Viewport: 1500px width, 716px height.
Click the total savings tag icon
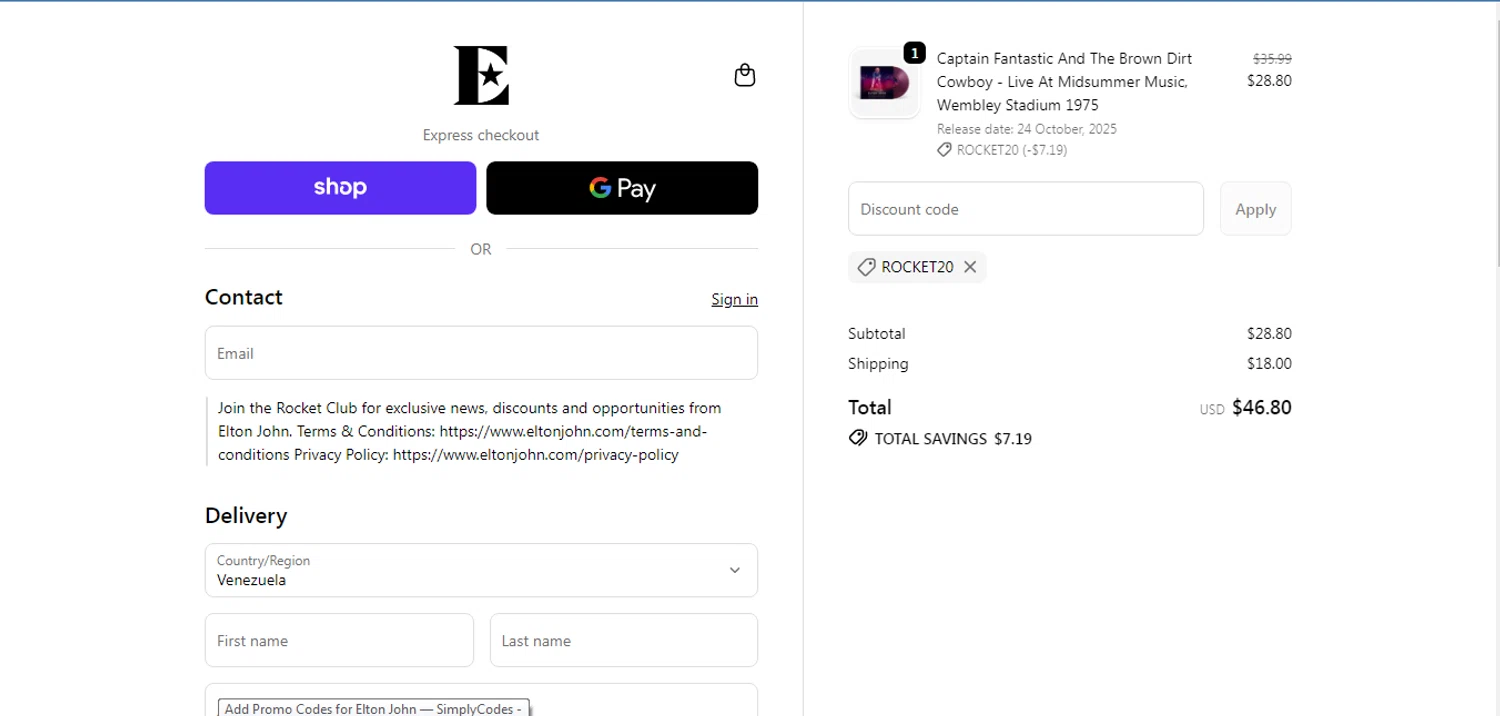tap(858, 438)
